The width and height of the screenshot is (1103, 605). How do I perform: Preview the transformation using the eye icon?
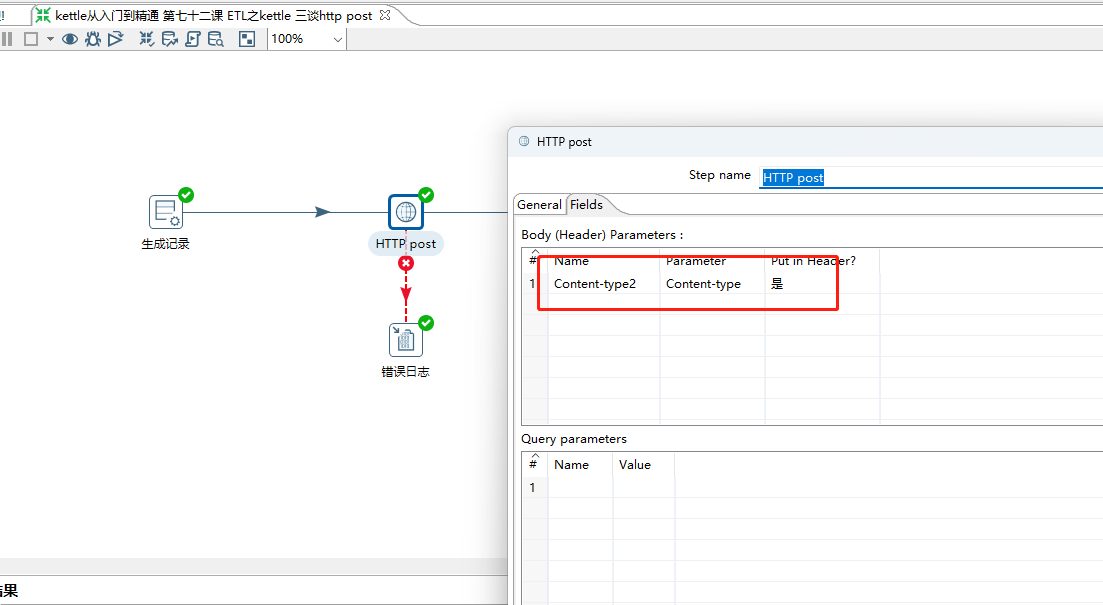(68, 38)
